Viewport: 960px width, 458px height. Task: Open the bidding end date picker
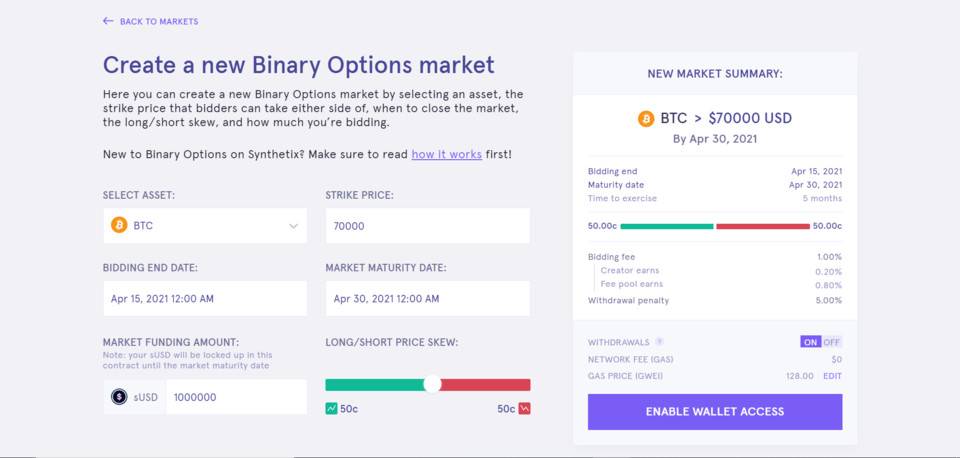tap(205, 299)
